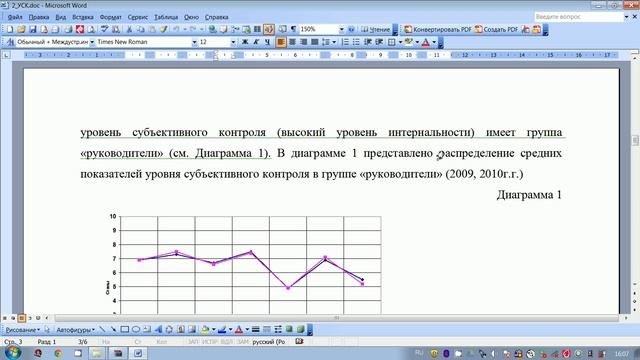Viewport: 640px width, 360px height.
Task: Show nonprinting paragraph marks
Action: [293, 29]
